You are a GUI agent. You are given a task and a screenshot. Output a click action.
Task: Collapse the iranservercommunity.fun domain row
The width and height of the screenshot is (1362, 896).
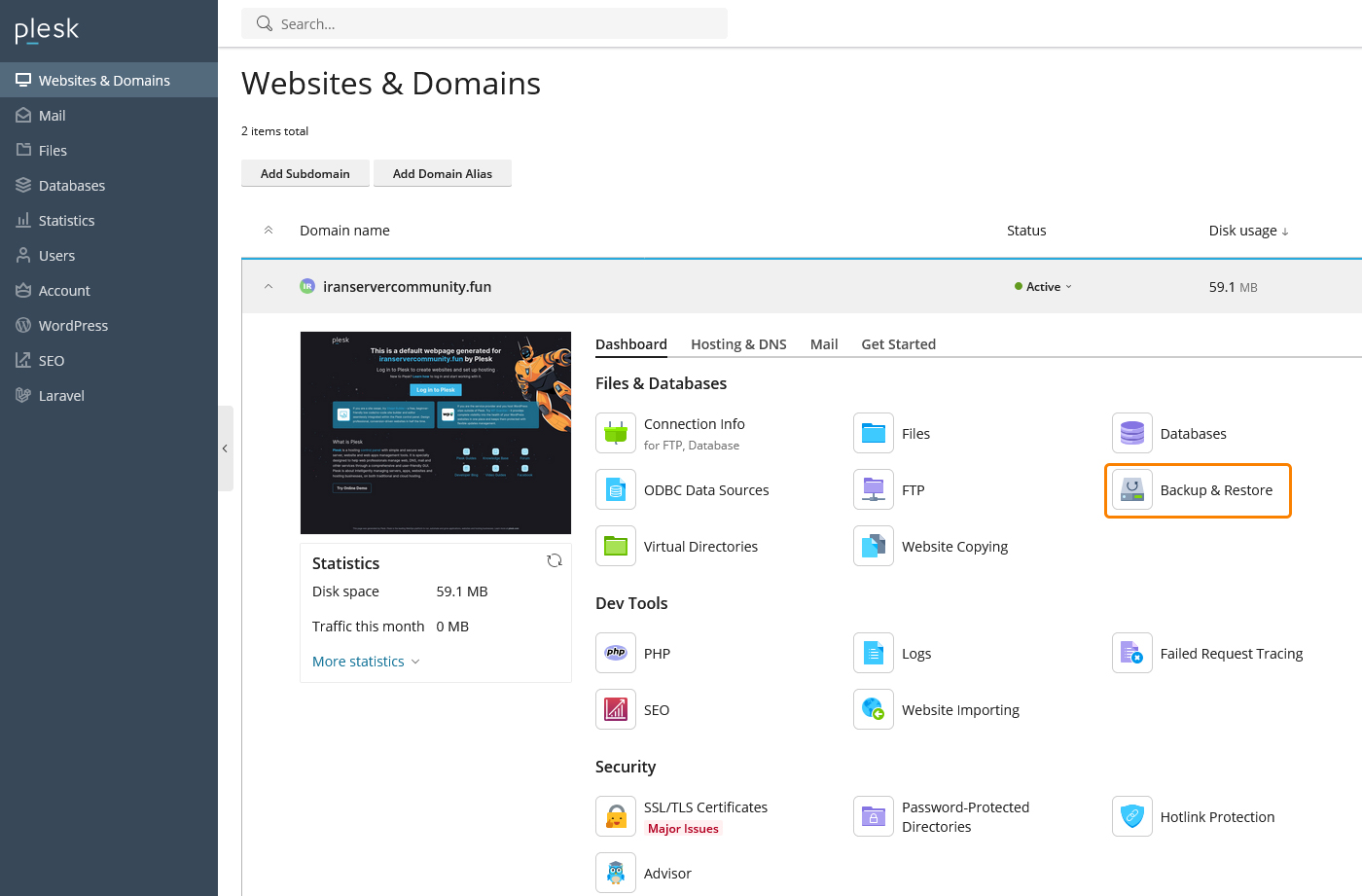pyautogui.click(x=269, y=287)
